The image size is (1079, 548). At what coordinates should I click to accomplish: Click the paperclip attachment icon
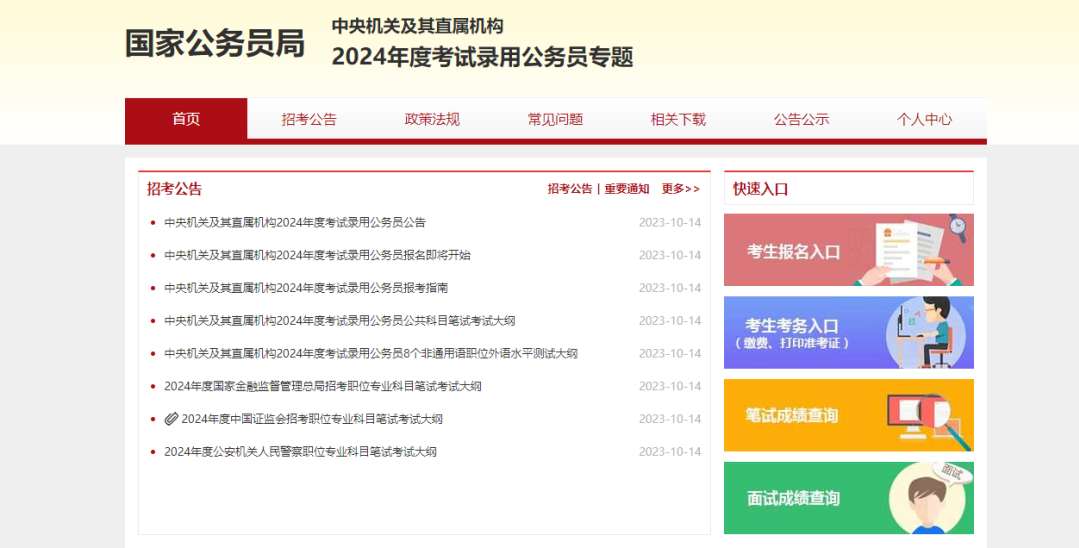click(171, 419)
